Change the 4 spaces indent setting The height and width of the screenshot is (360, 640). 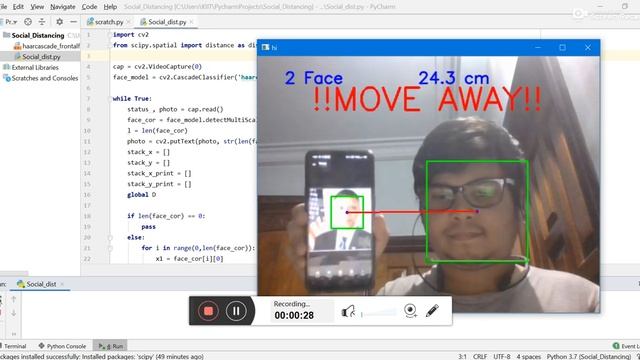(529, 356)
